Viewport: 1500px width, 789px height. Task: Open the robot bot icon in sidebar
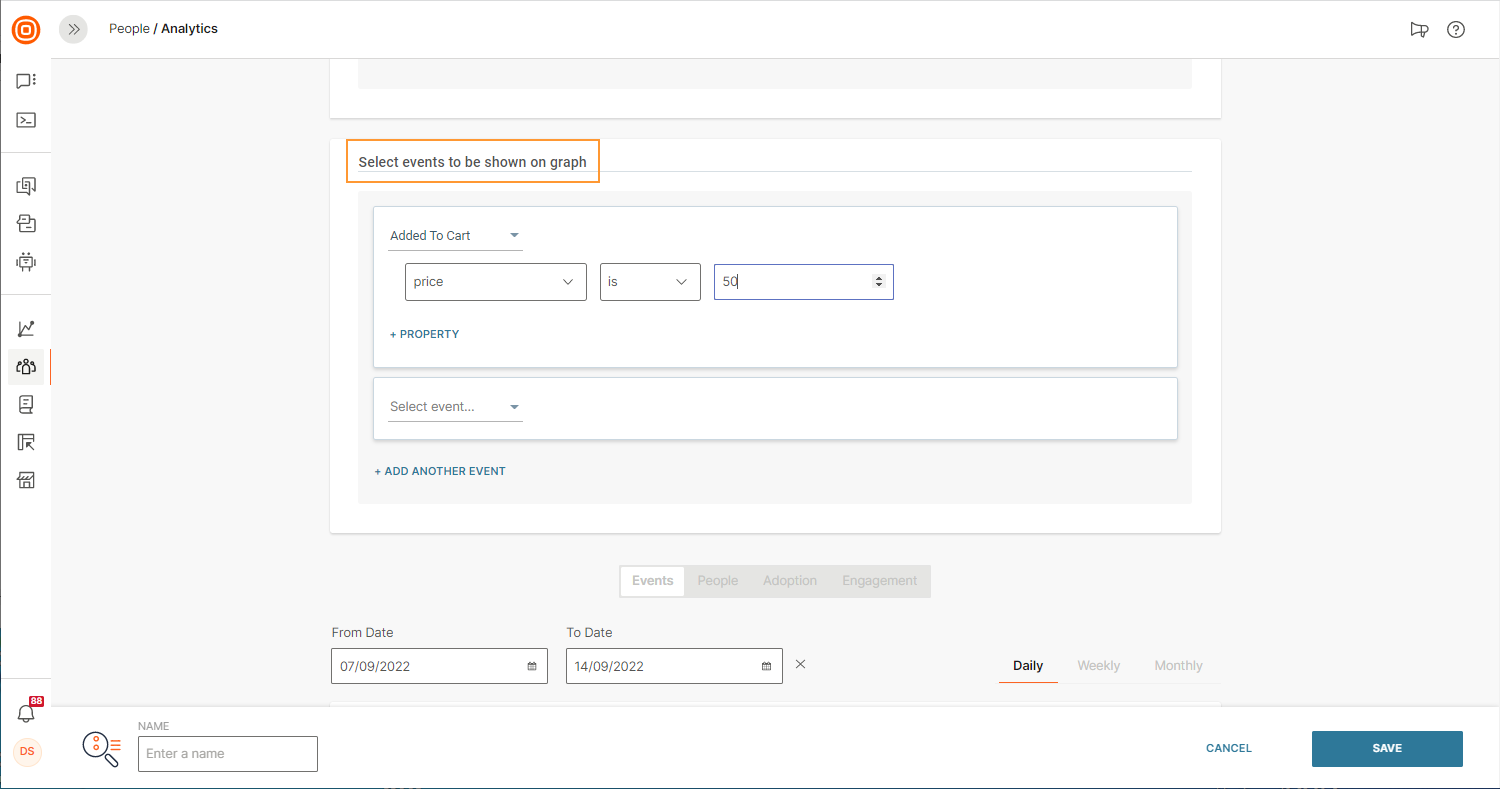pyautogui.click(x=26, y=262)
